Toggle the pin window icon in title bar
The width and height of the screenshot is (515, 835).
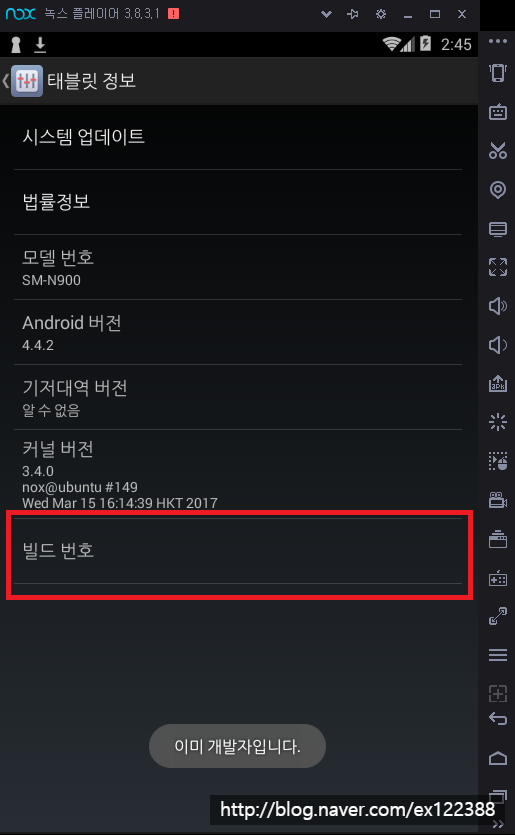tap(353, 14)
